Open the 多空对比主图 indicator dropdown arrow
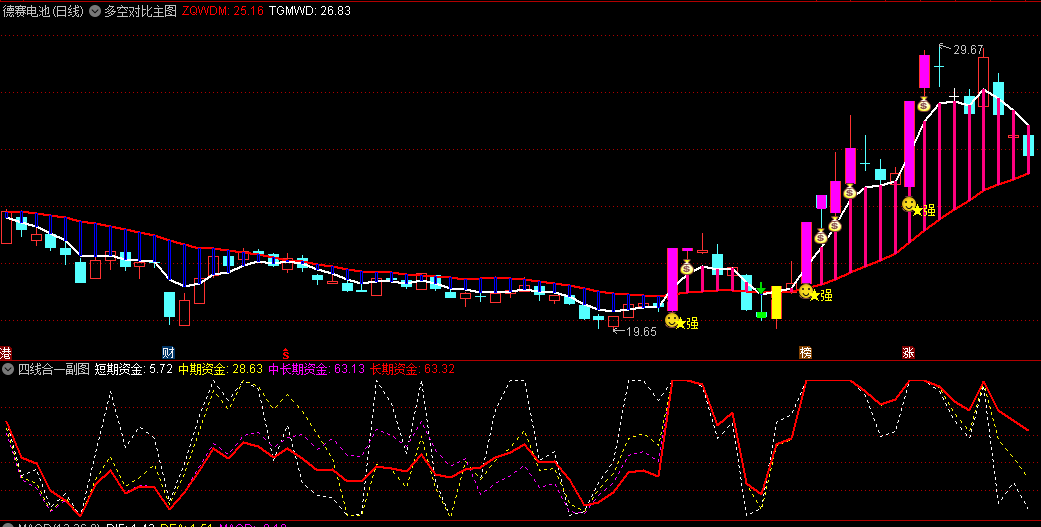 tap(95, 11)
